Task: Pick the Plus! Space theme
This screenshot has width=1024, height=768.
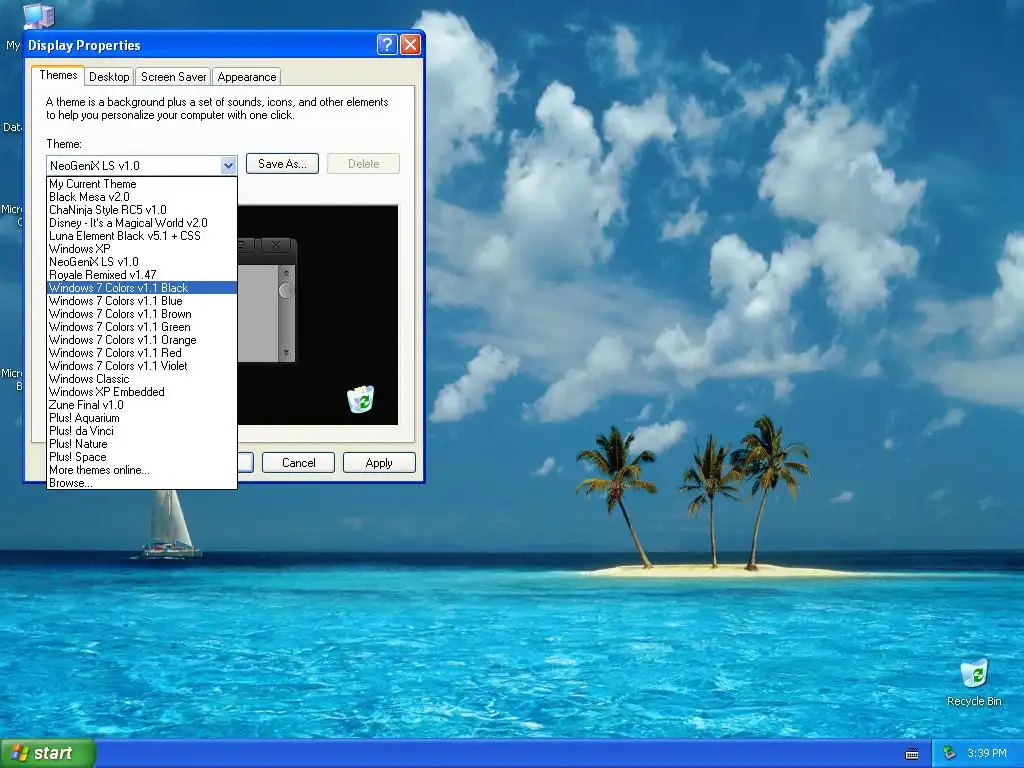Action: coord(142,457)
